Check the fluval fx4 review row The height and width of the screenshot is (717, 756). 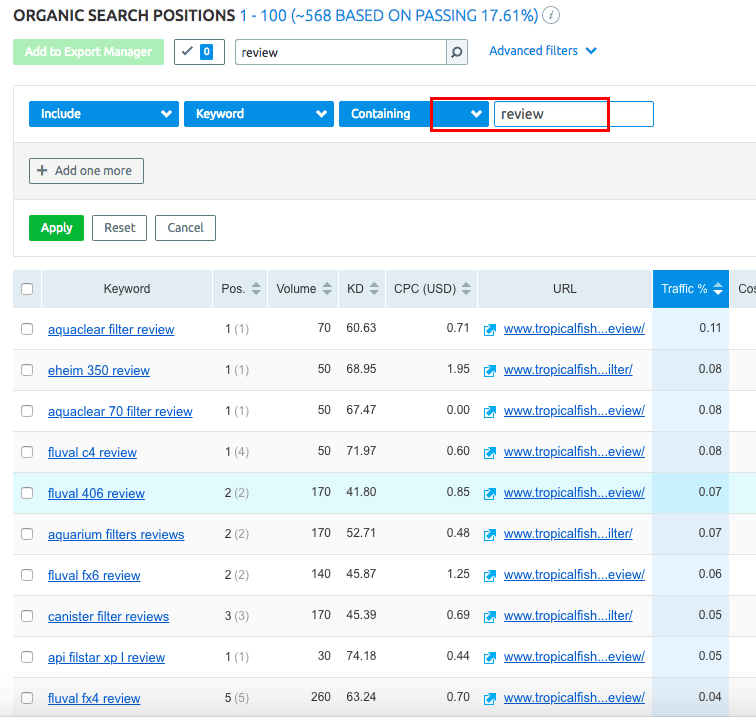coord(27,698)
